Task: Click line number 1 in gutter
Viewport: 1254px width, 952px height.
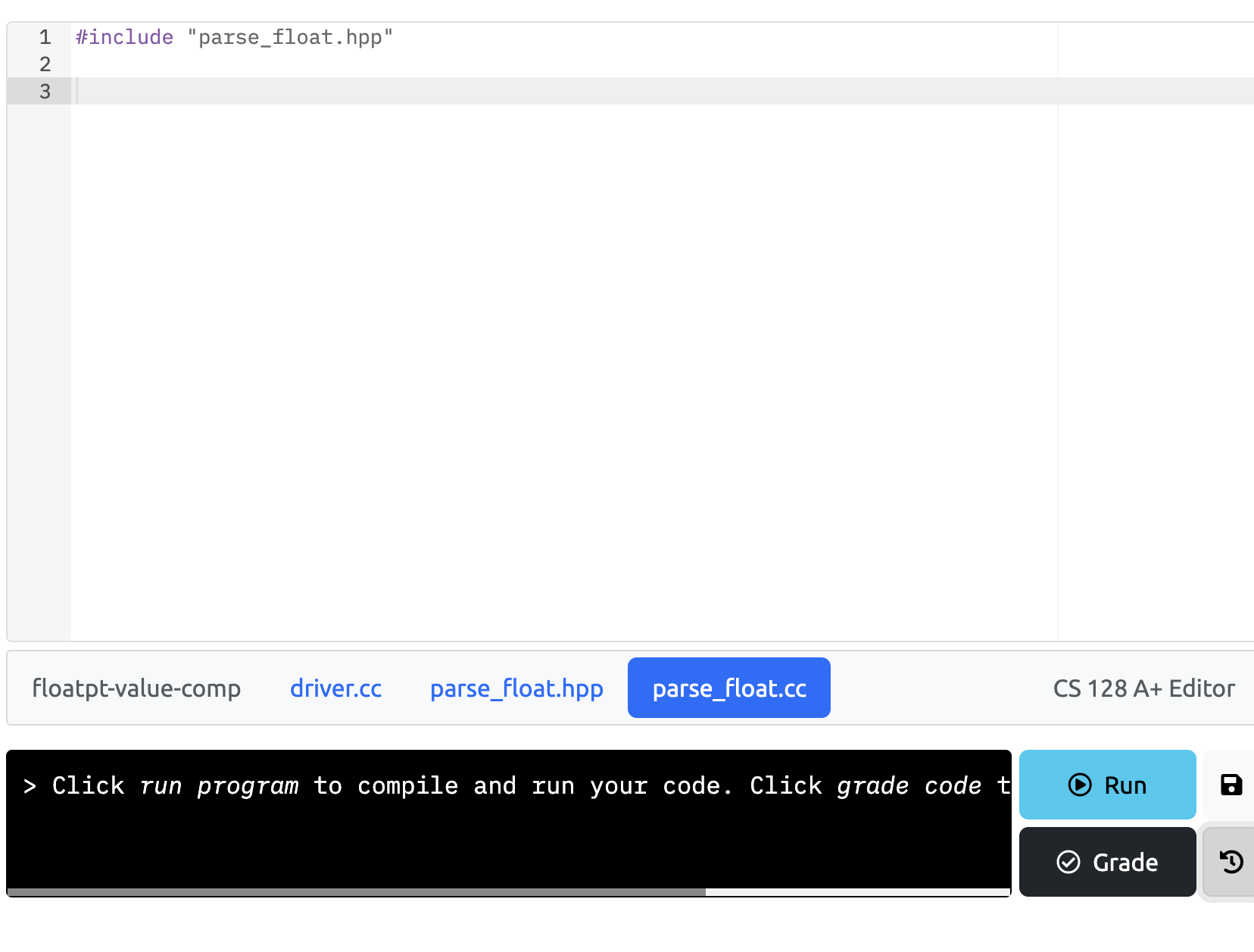Action: (x=44, y=36)
